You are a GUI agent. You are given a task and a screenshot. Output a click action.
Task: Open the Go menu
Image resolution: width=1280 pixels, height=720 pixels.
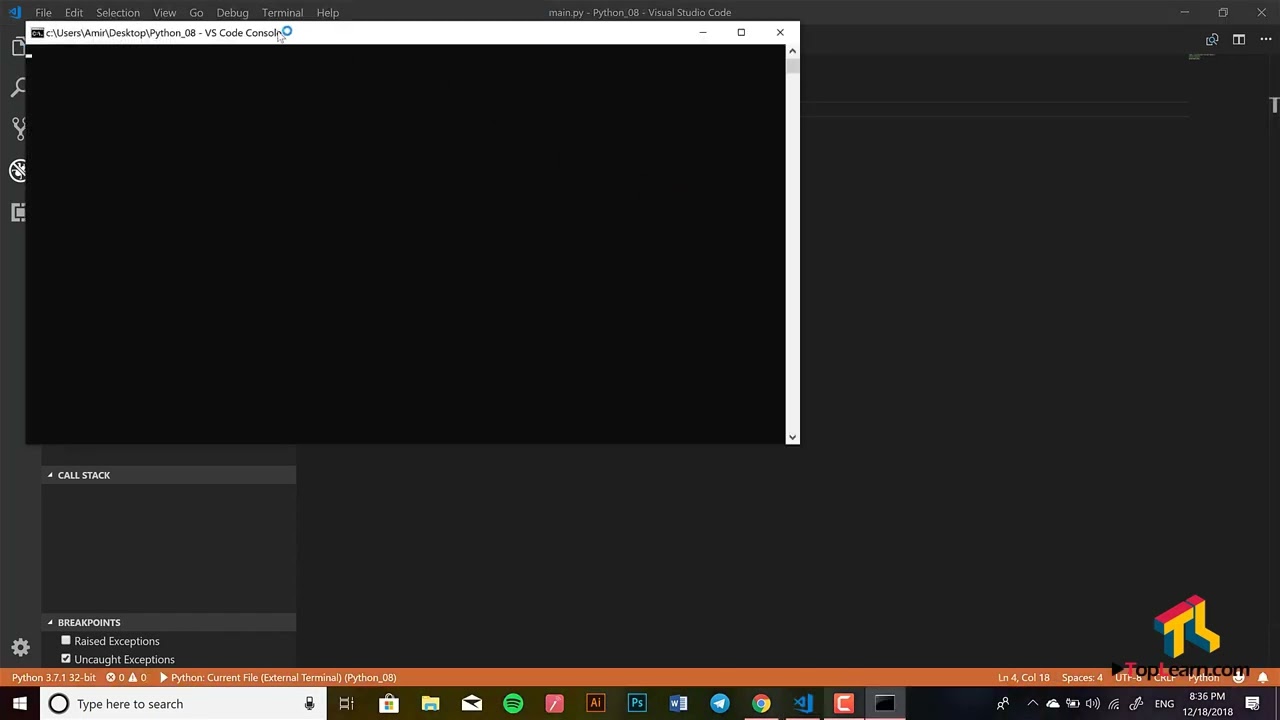tap(196, 12)
